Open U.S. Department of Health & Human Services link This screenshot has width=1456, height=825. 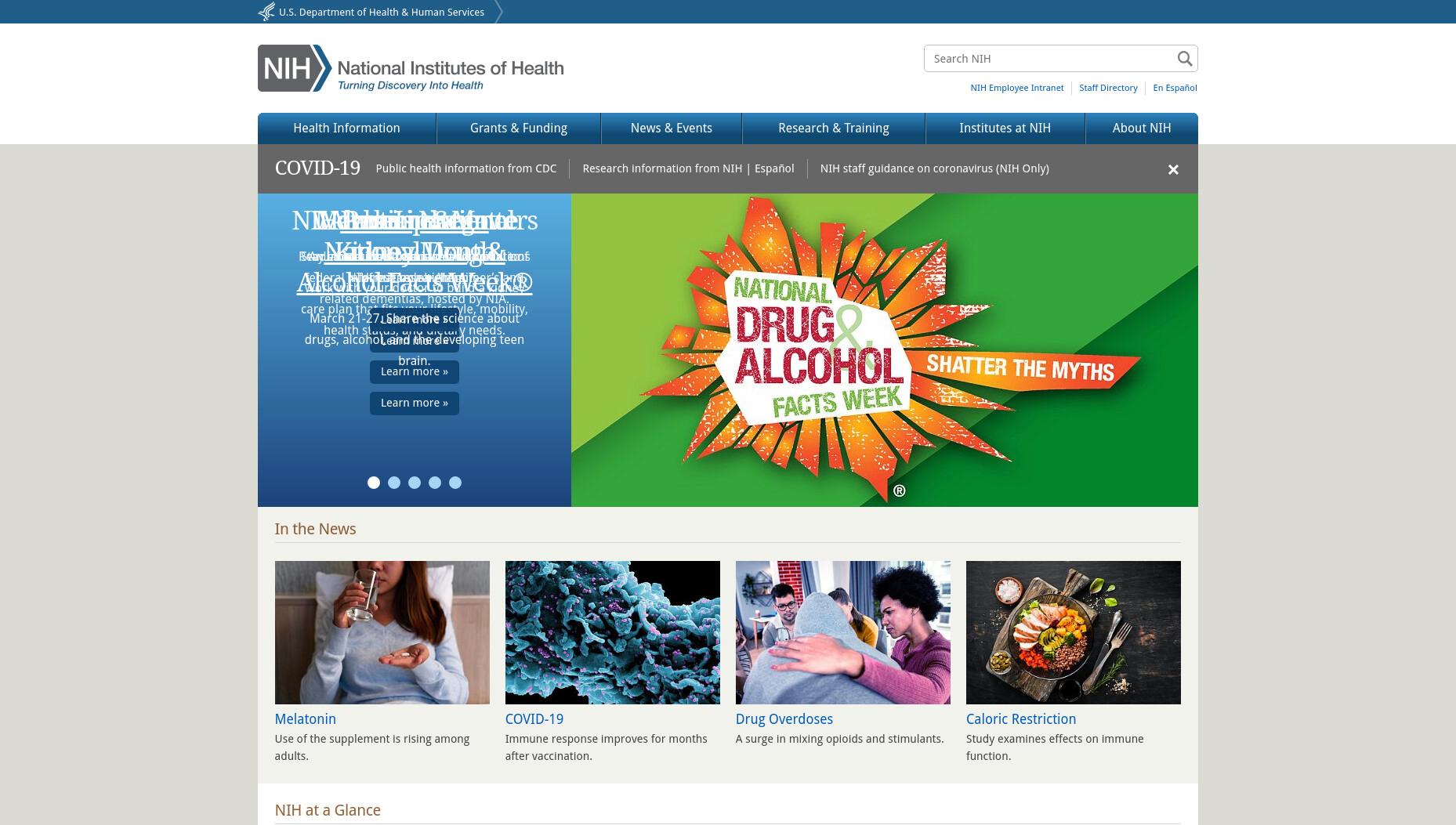(x=382, y=12)
